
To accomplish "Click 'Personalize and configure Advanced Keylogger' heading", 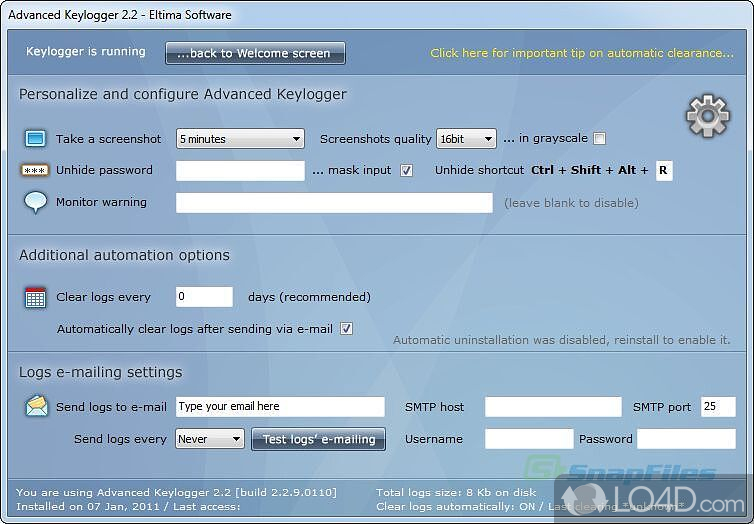I will 183,94.
